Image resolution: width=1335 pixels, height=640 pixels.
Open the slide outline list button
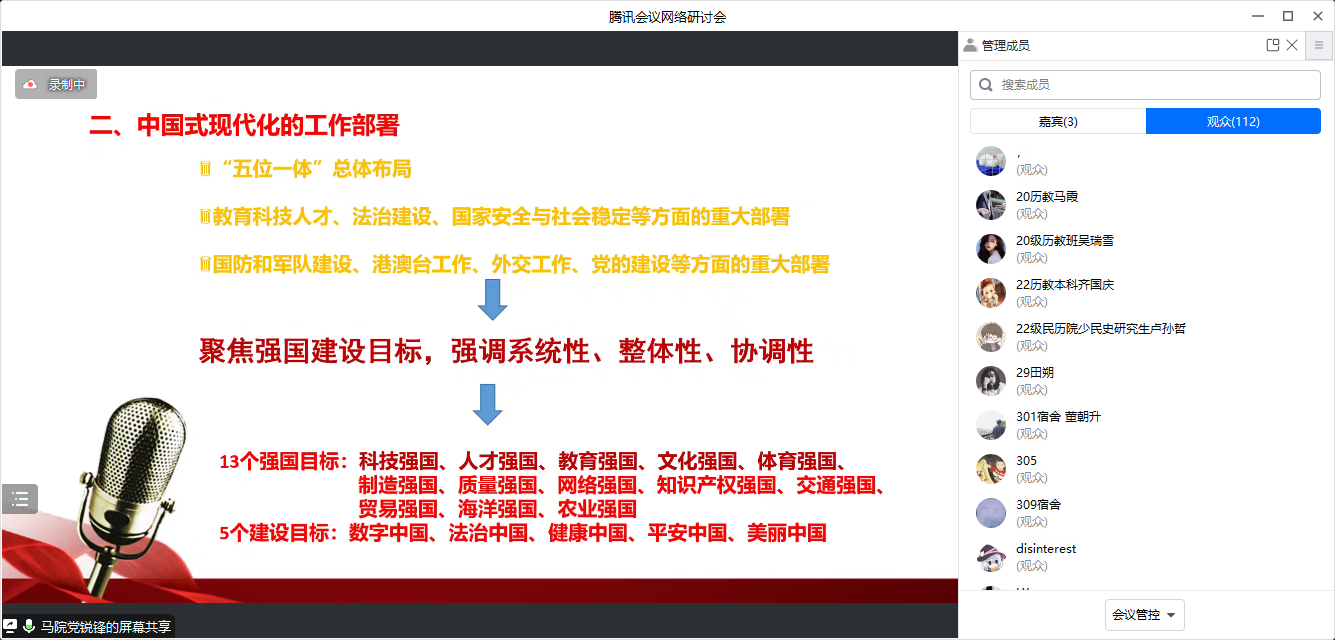pyautogui.click(x=20, y=499)
